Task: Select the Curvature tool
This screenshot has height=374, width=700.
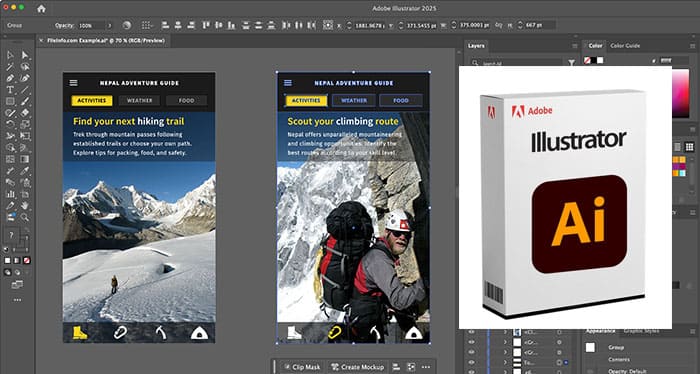Action: (x=25, y=79)
